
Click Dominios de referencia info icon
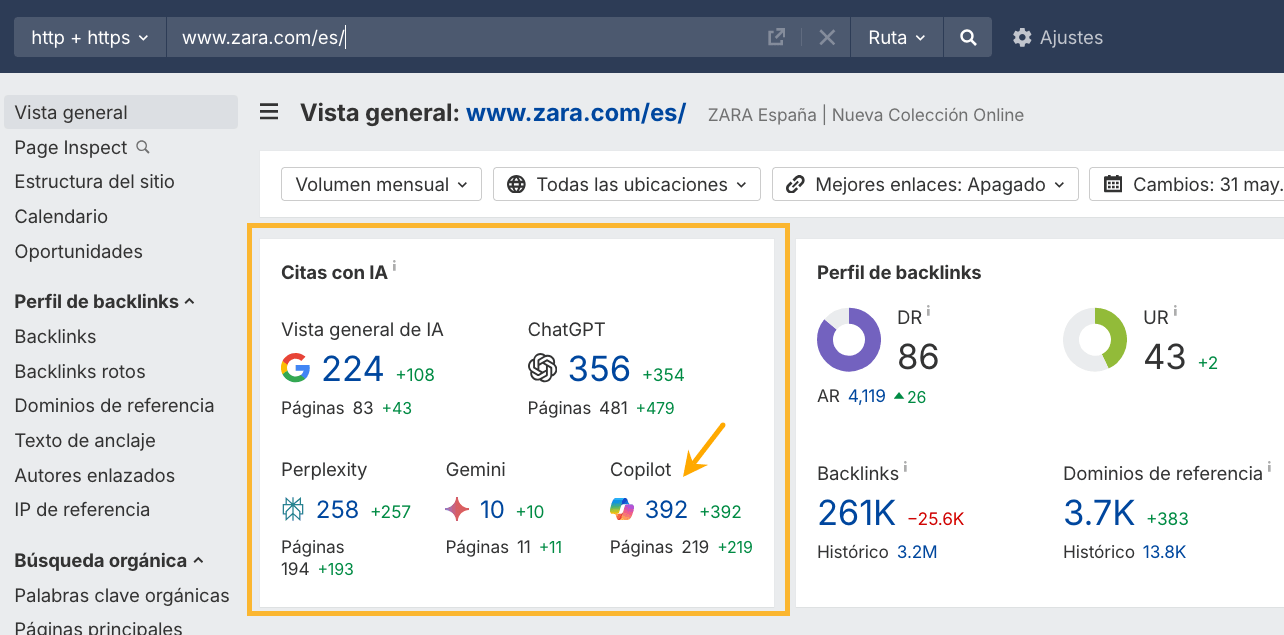point(1270,467)
